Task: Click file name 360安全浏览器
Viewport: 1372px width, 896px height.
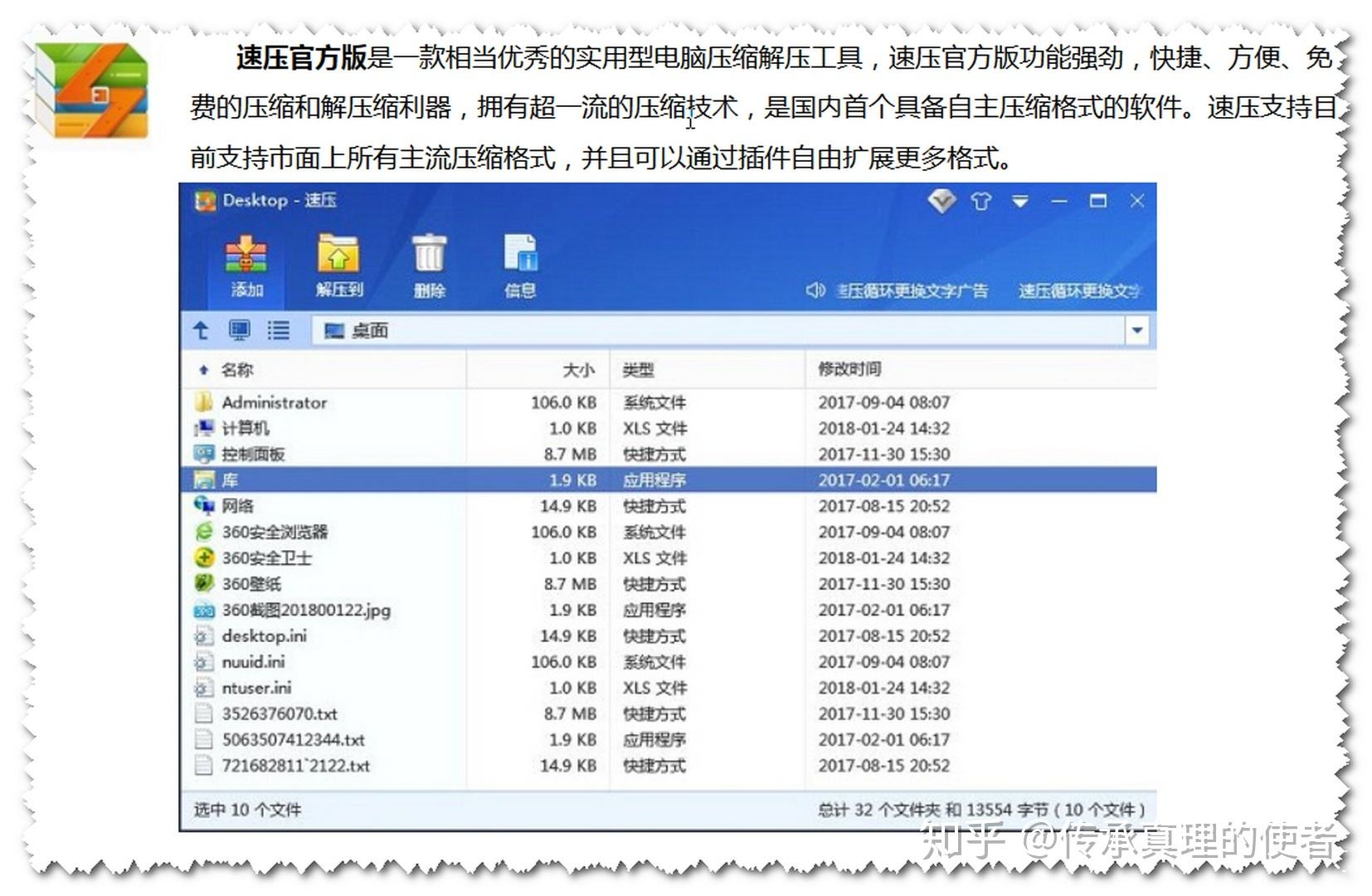Action: click(x=275, y=532)
